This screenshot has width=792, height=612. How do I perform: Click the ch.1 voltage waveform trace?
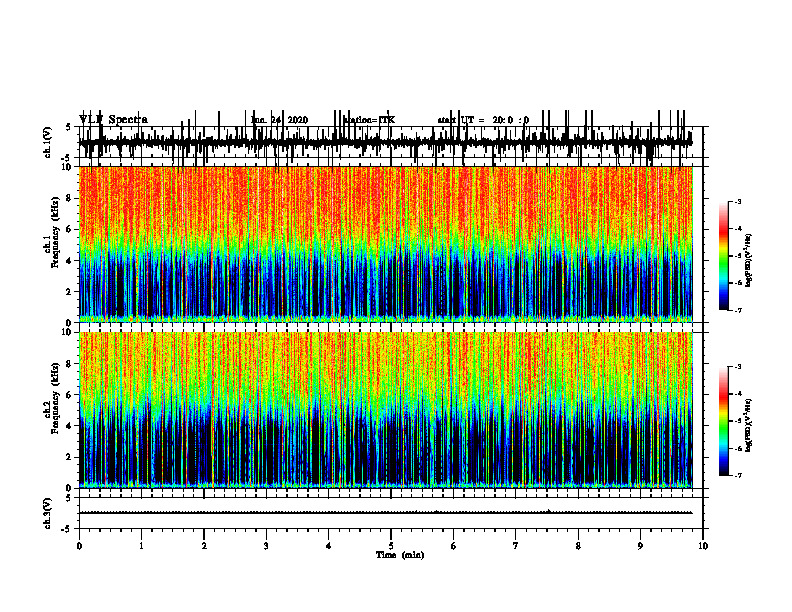pos(385,142)
